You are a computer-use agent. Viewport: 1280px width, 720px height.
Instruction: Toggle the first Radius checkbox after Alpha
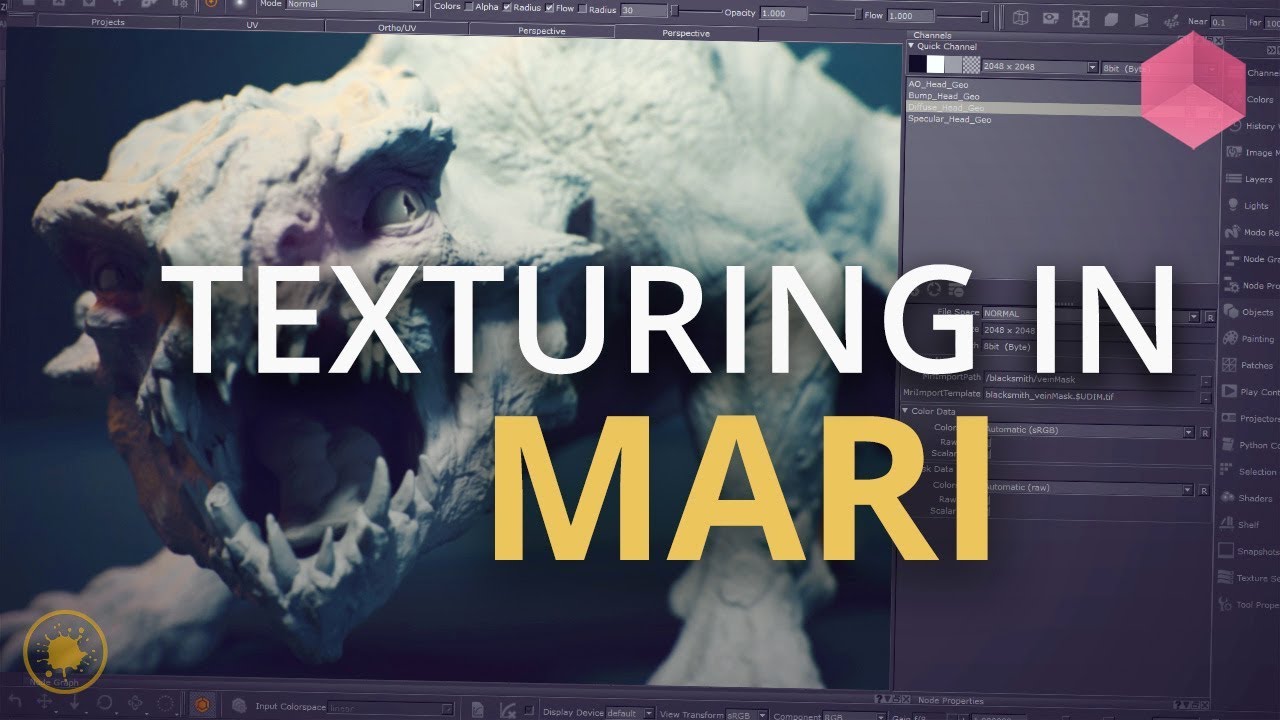[507, 8]
